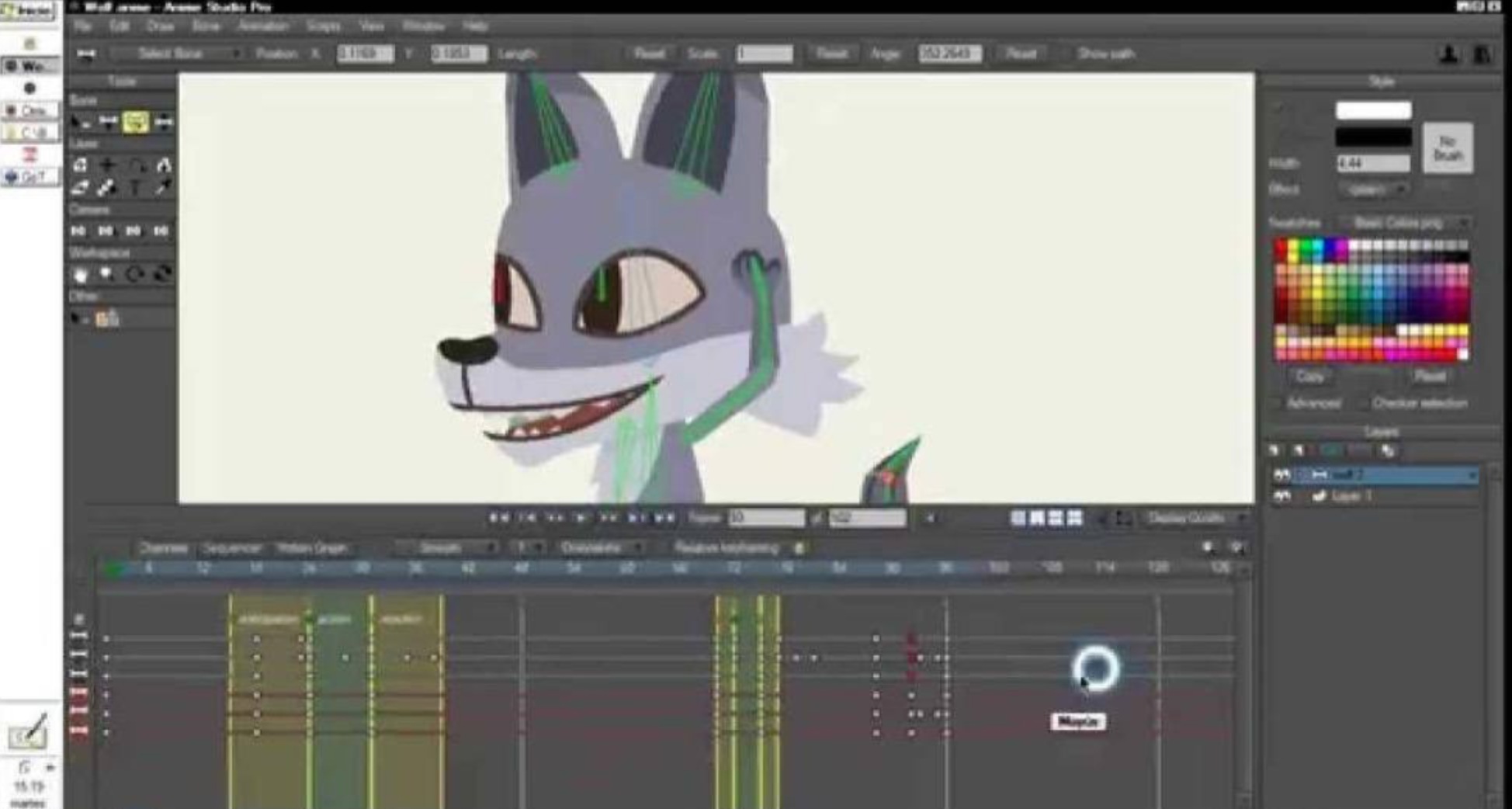Select the first Camera tool icon
The width and height of the screenshot is (1512, 809).
tap(78, 231)
